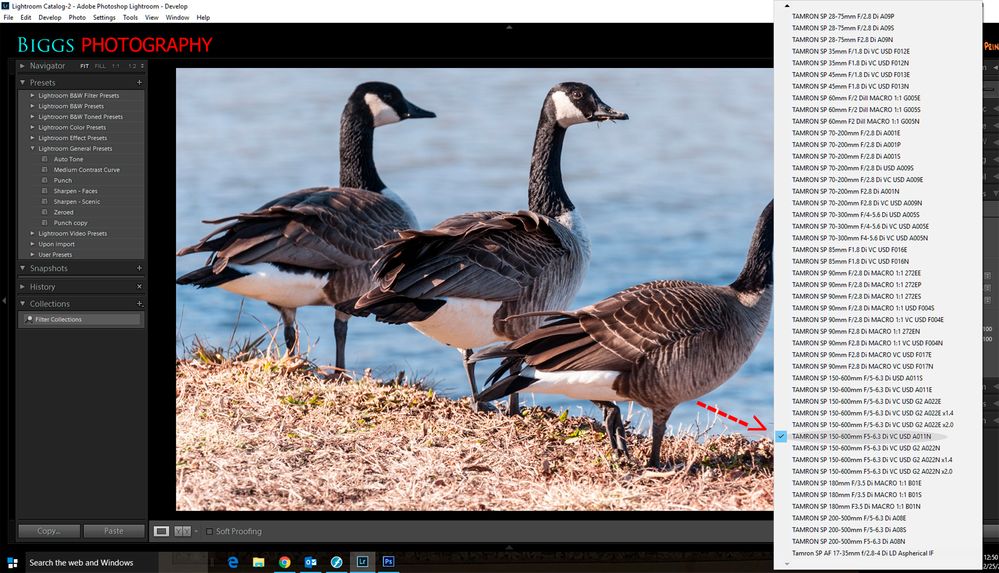Screen dimensions: 999x573
Task: Open File Explorer from the taskbar
Action: tap(258, 562)
